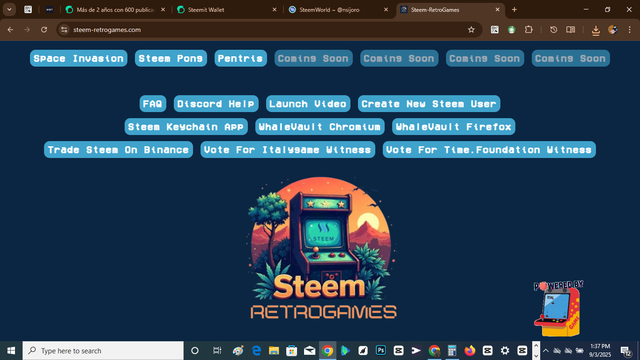Click Trade Steem On Binance
640x360 pixels.
[118, 150]
